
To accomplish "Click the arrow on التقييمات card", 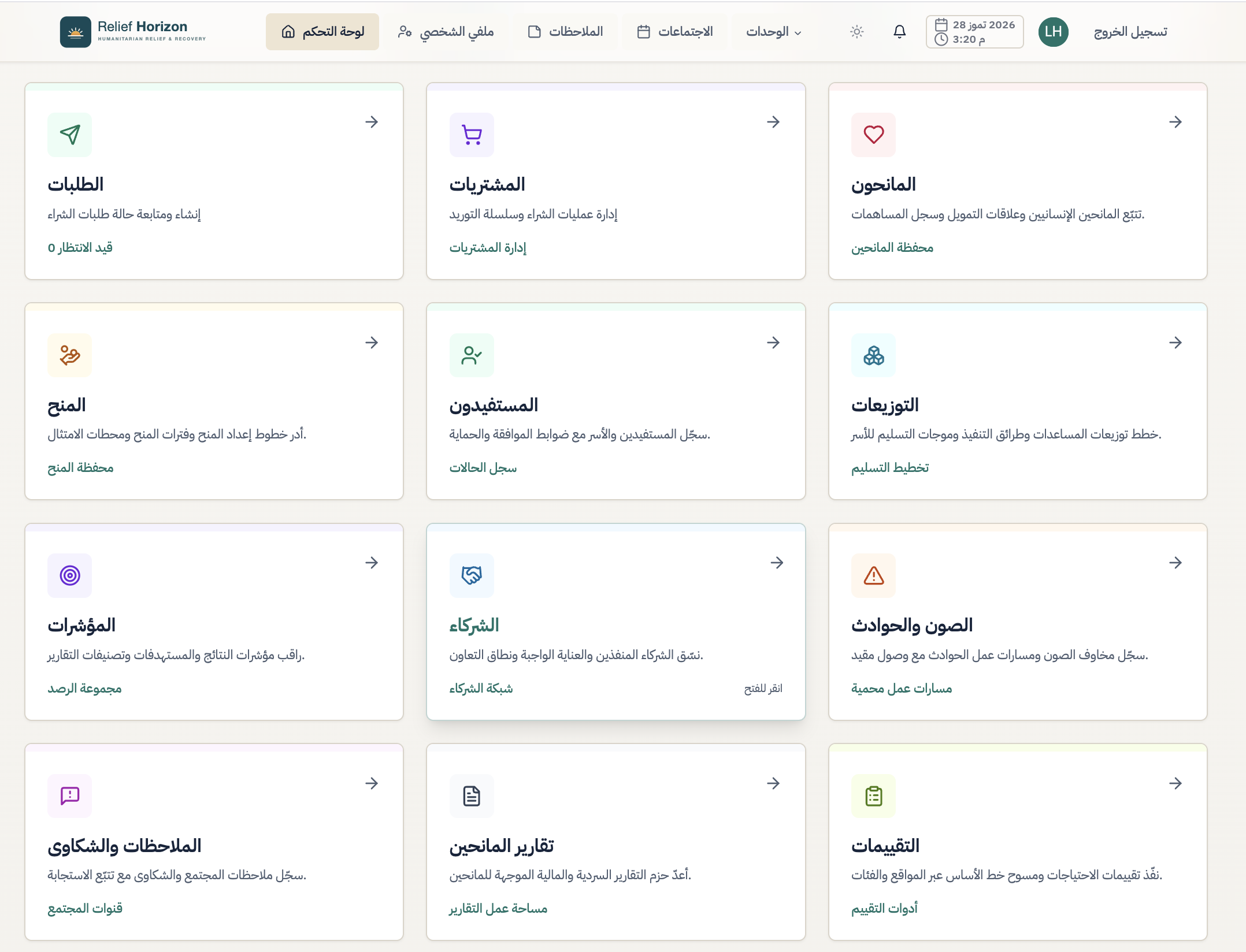I will click(1175, 783).
